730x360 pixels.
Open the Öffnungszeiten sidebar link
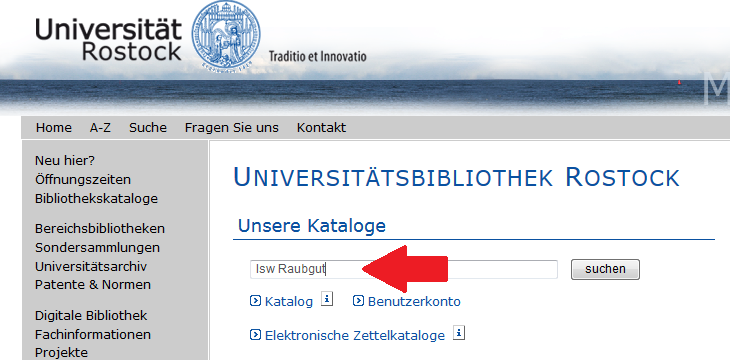(x=83, y=180)
